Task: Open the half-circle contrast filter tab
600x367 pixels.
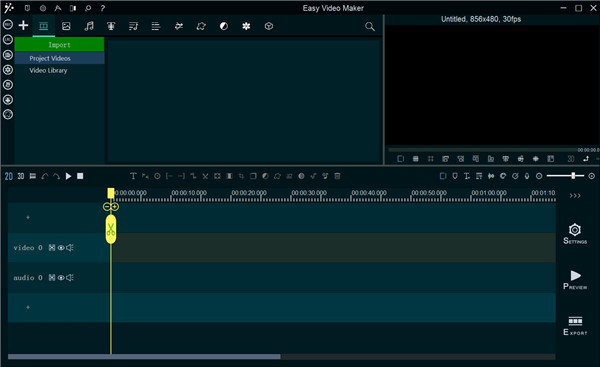Action: pos(223,26)
